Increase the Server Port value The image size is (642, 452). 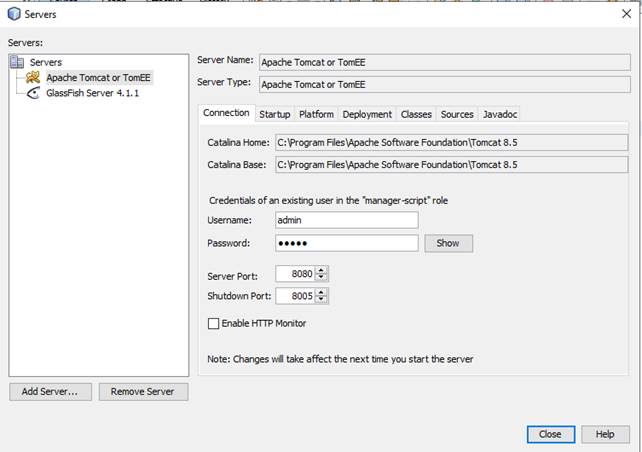click(321, 270)
